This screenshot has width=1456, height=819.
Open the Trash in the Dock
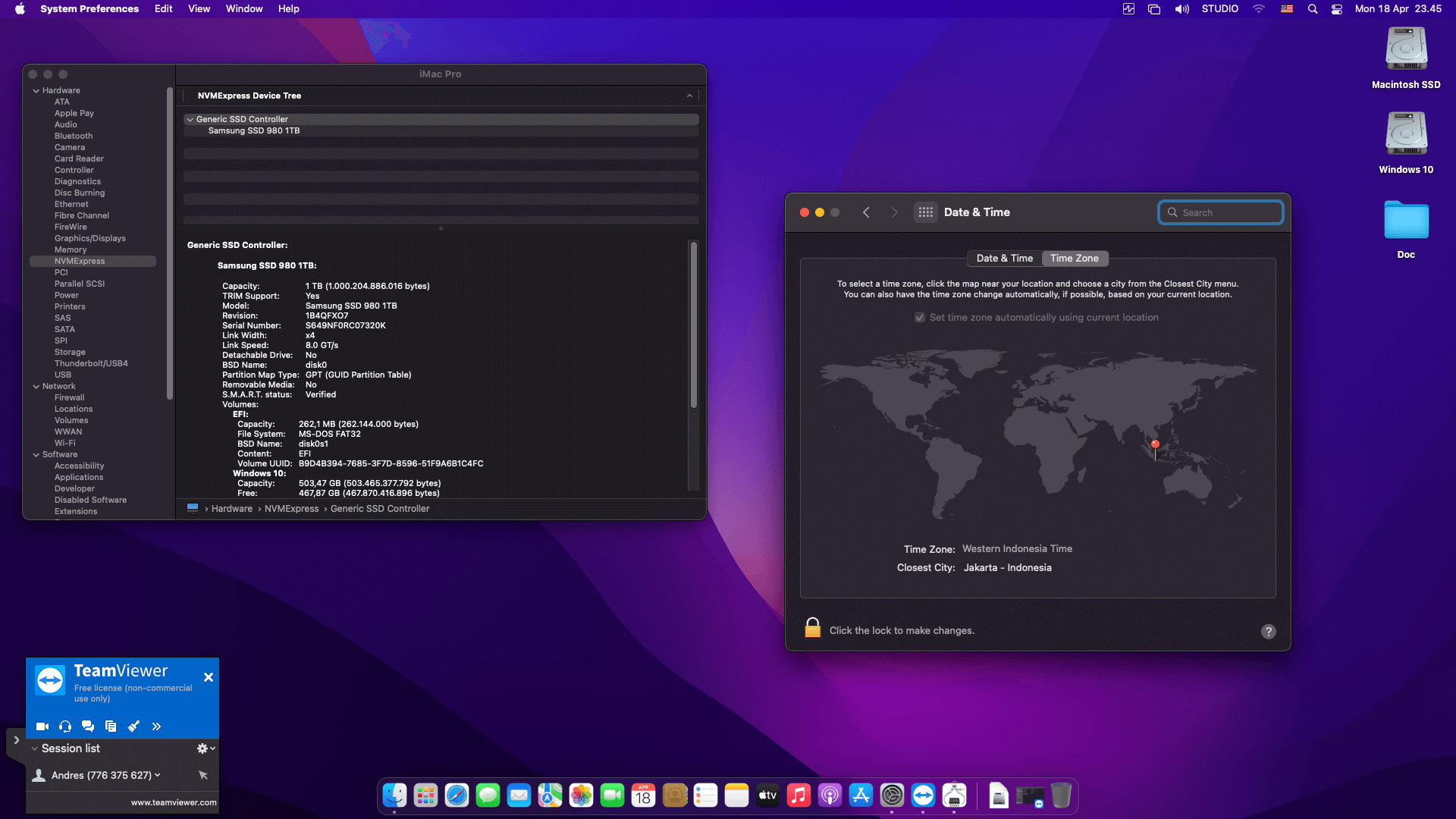(x=1061, y=795)
